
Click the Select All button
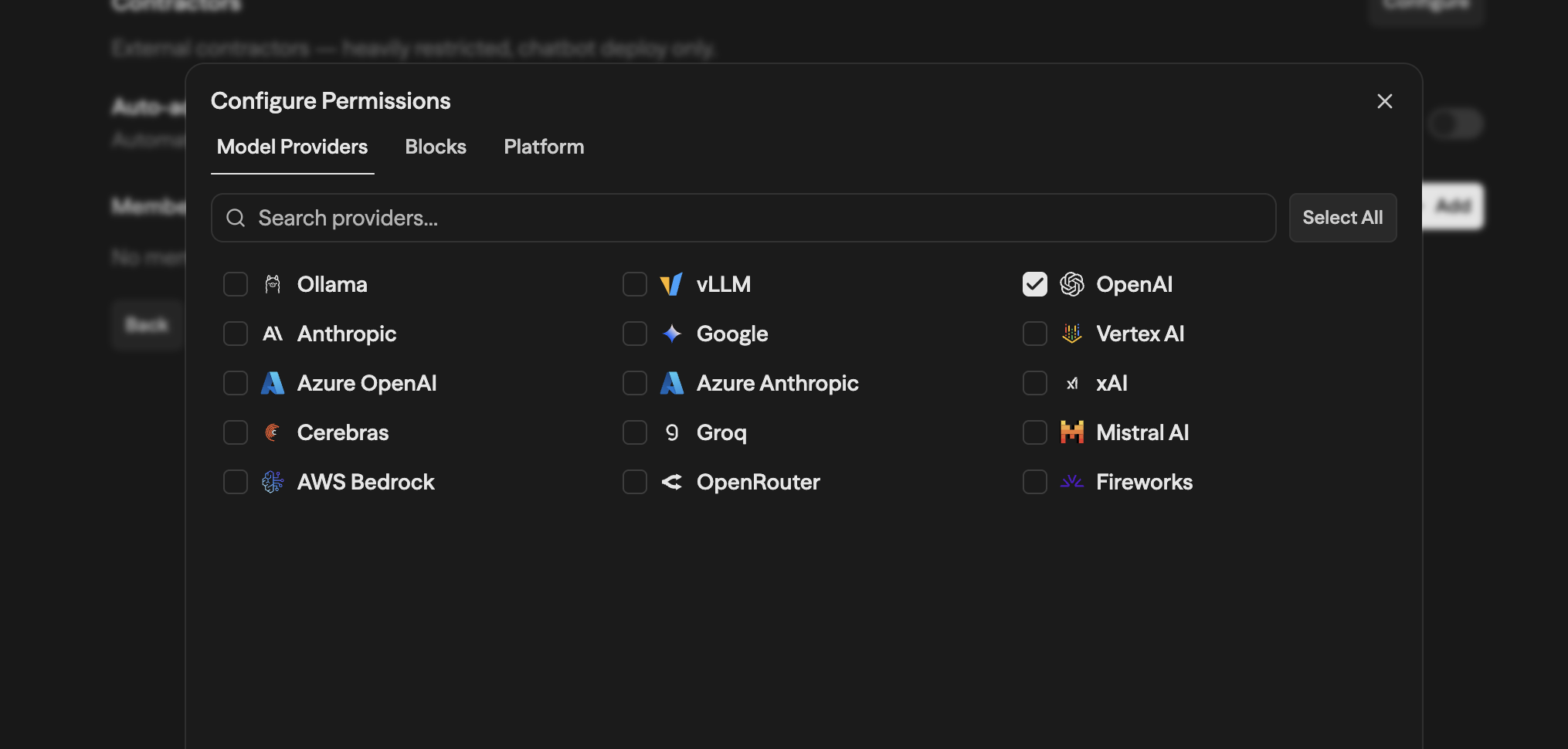click(1342, 218)
